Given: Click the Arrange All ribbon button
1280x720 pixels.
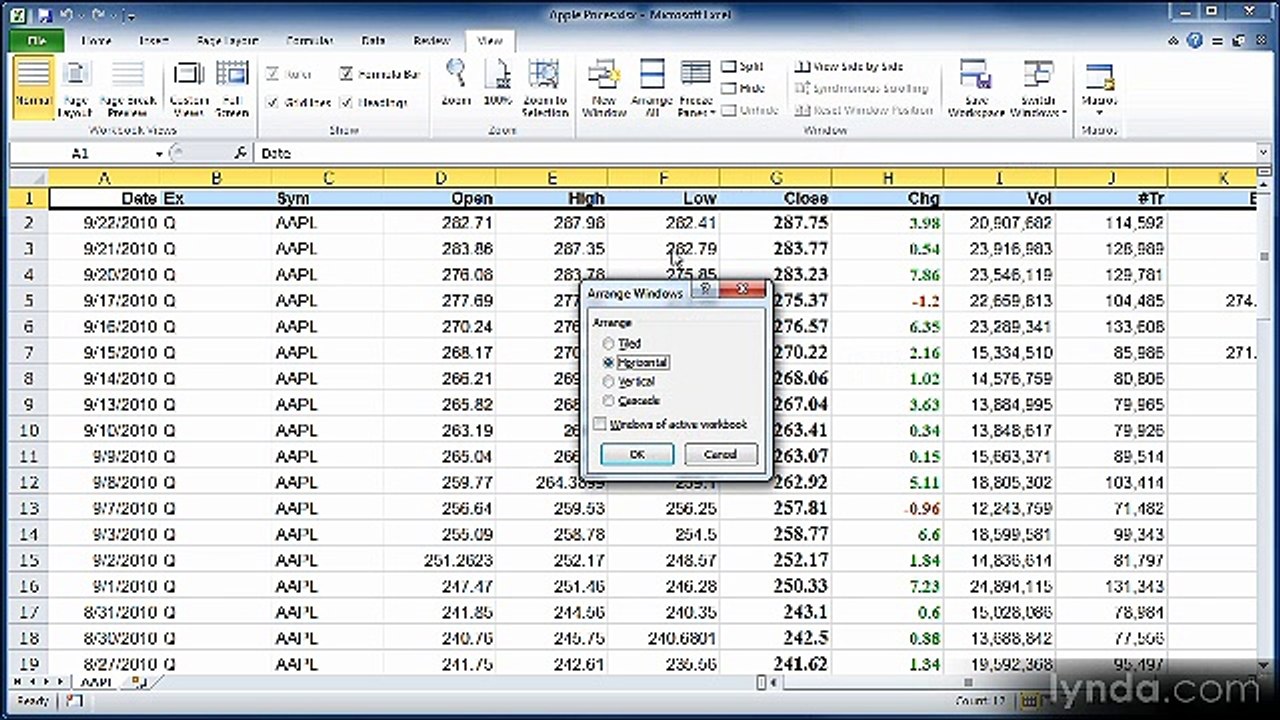Looking at the screenshot, I should click(651, 88).
